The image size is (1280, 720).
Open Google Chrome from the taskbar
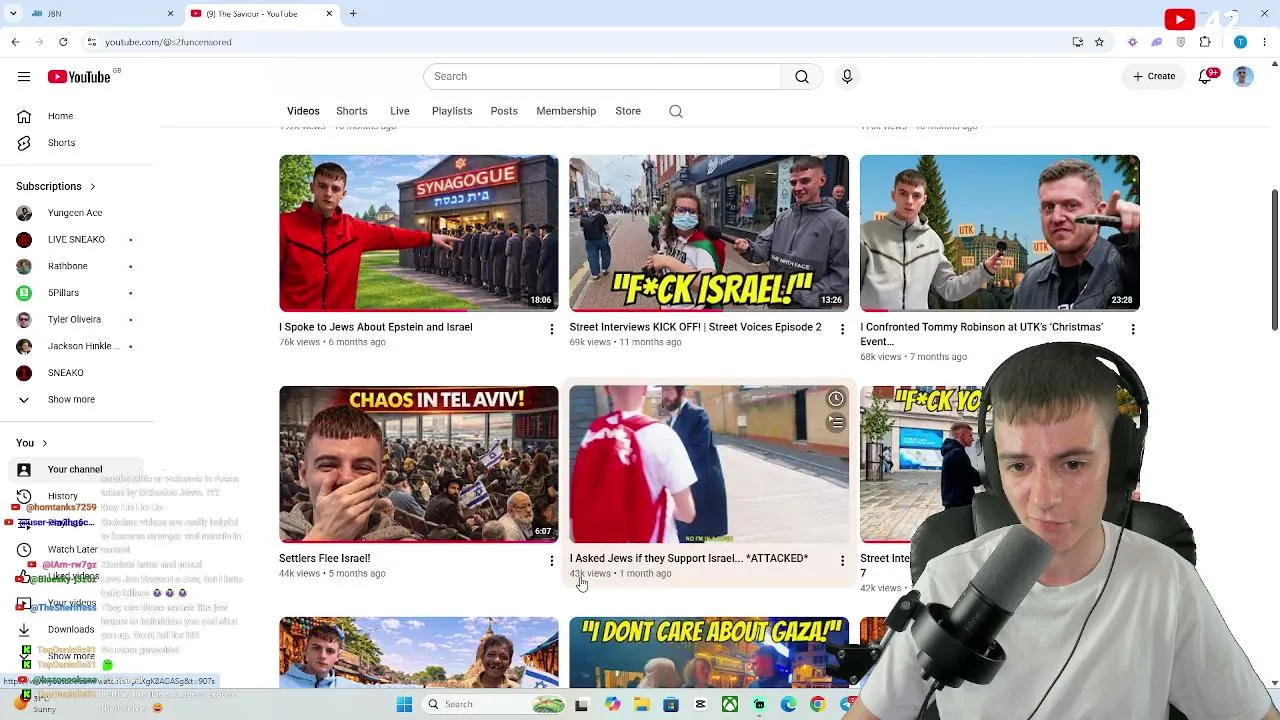(x=817, y=704)
